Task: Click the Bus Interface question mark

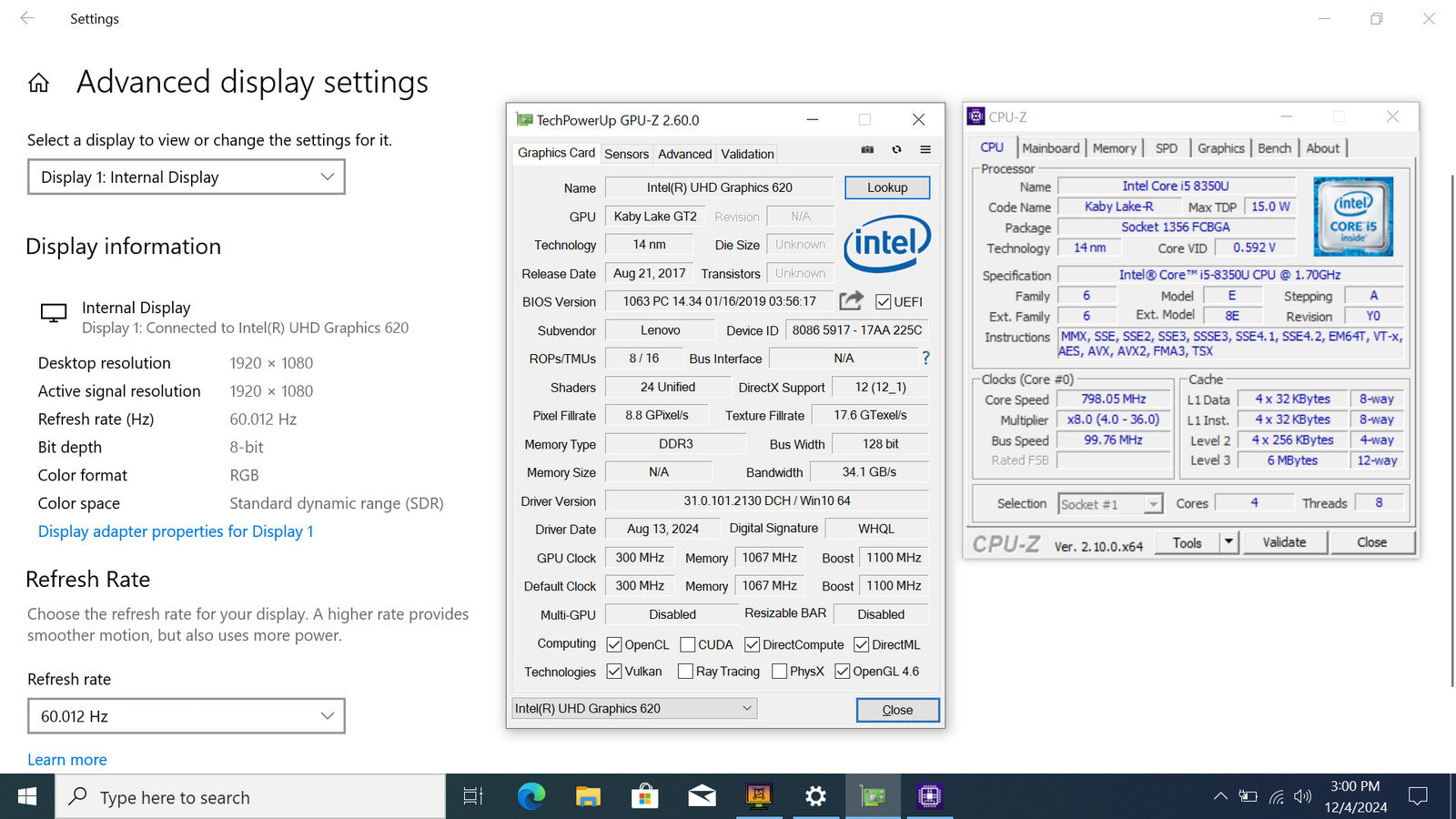Action: [925, 358]
